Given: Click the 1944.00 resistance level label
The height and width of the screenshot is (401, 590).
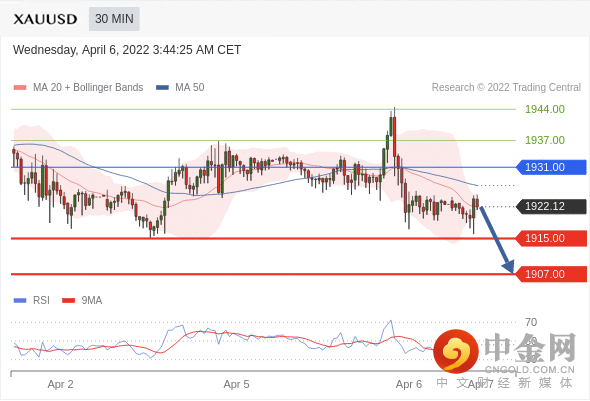Looking at the screenshot, I should (544, 109).
